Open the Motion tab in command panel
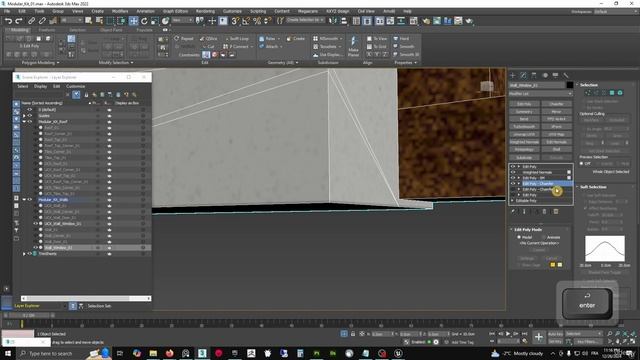Viewport: 640px width, 360px height. [x=545, y=76]
